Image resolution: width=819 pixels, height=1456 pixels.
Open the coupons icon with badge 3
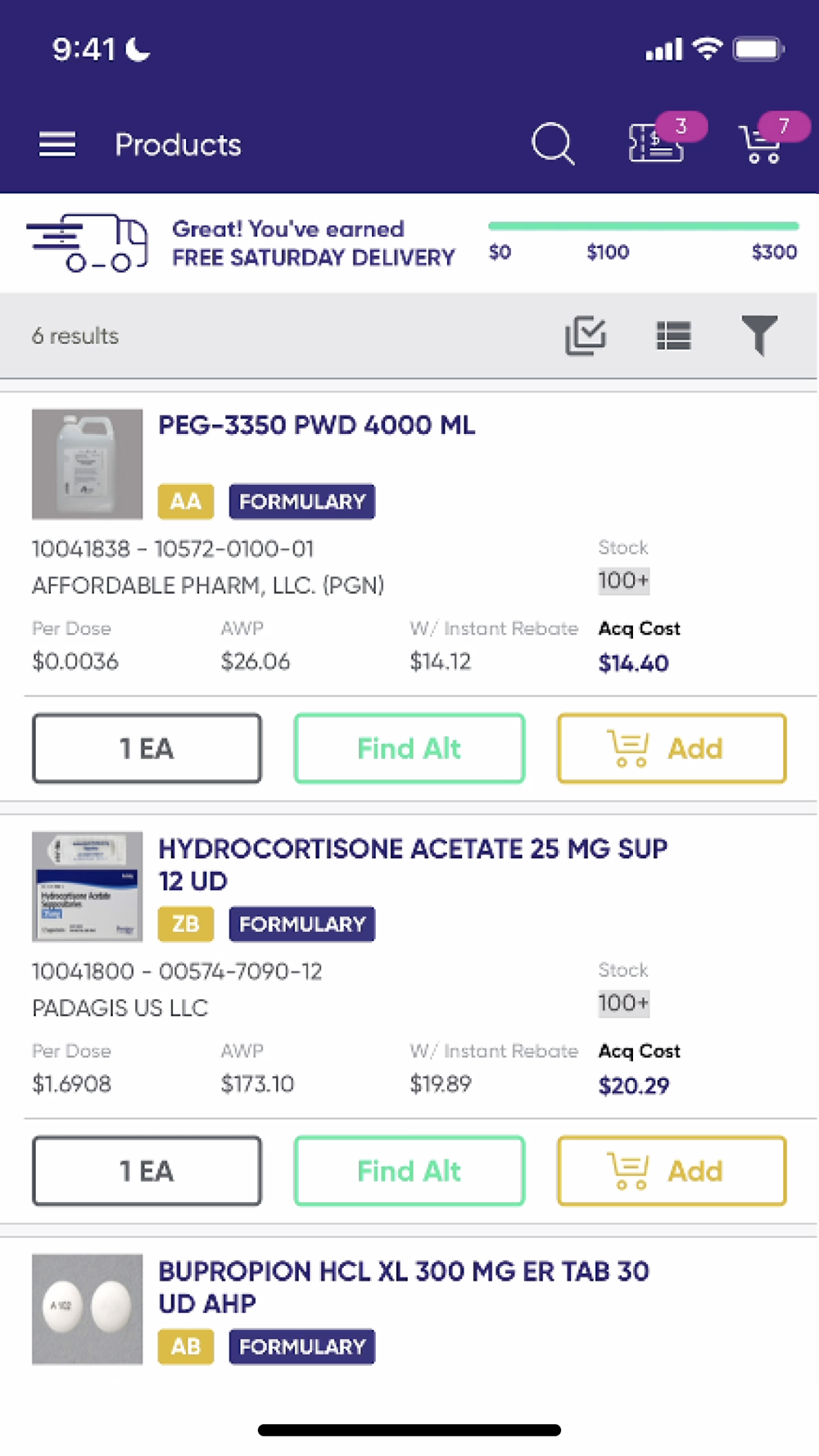pos(657,143)
